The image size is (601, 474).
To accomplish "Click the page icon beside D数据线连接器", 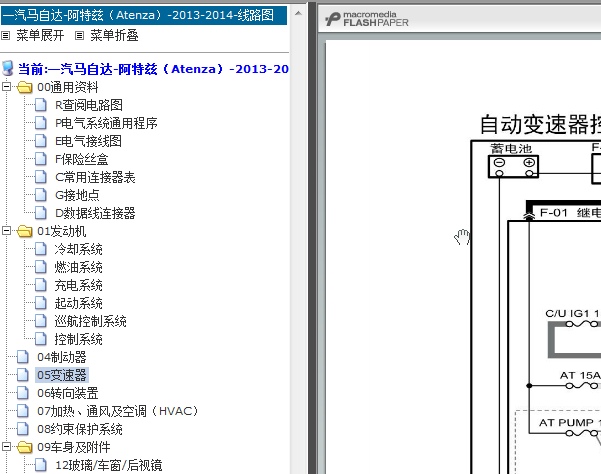I will click(41, 213).
